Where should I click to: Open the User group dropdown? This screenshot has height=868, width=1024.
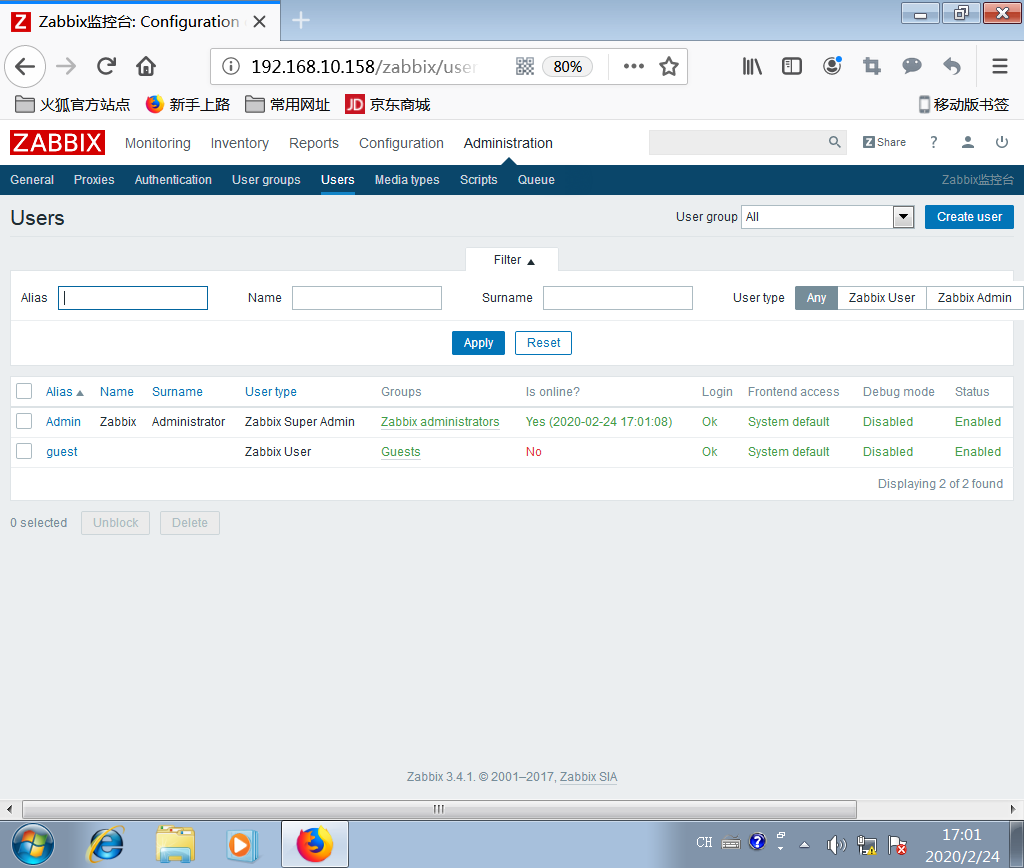point(827,217)
